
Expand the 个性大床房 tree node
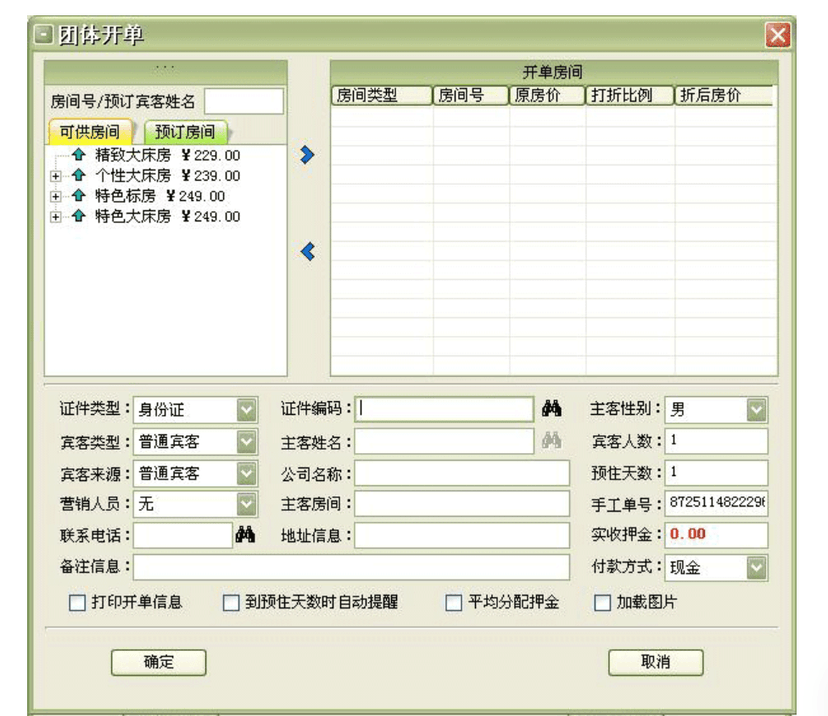[x=56, y=176]
